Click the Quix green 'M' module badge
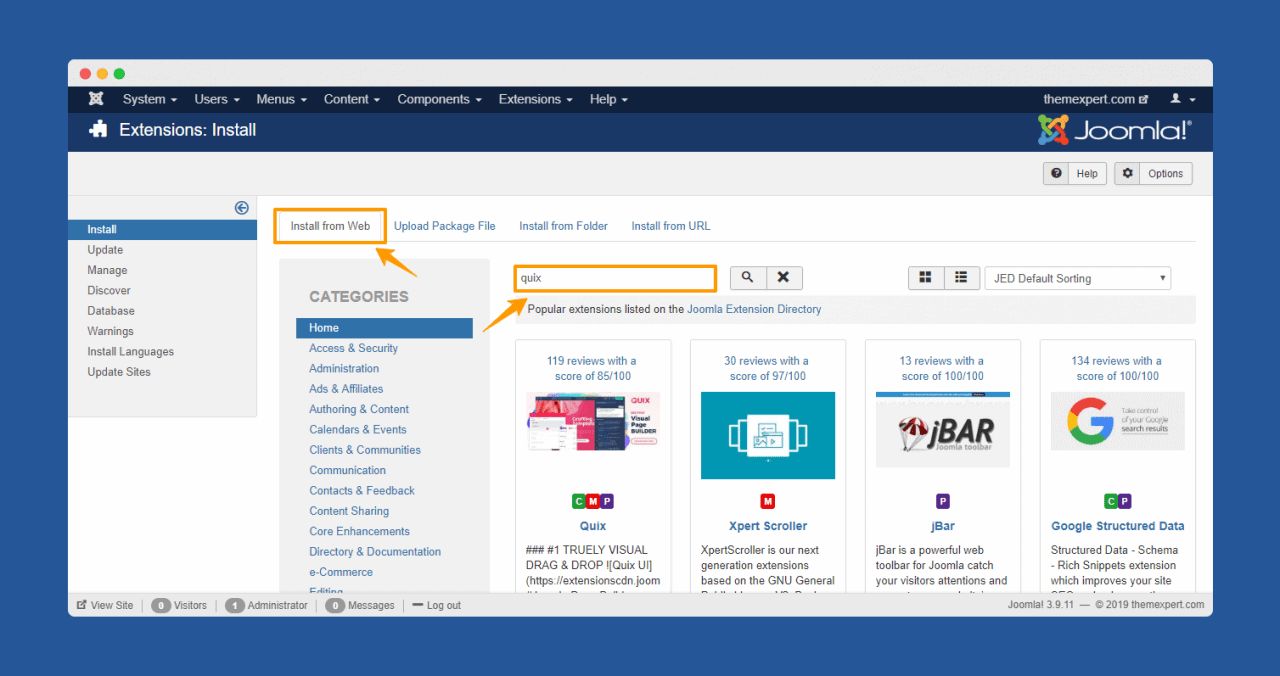1280x676 pixels. (593, 501)
